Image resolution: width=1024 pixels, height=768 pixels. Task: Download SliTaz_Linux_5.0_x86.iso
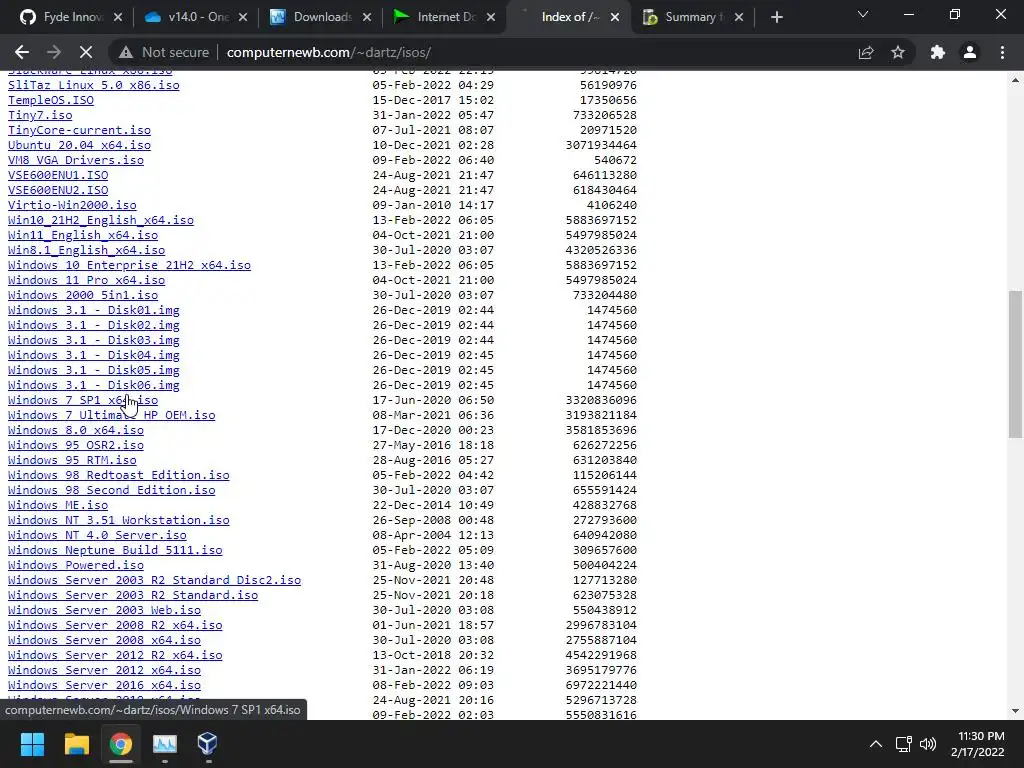93,85
